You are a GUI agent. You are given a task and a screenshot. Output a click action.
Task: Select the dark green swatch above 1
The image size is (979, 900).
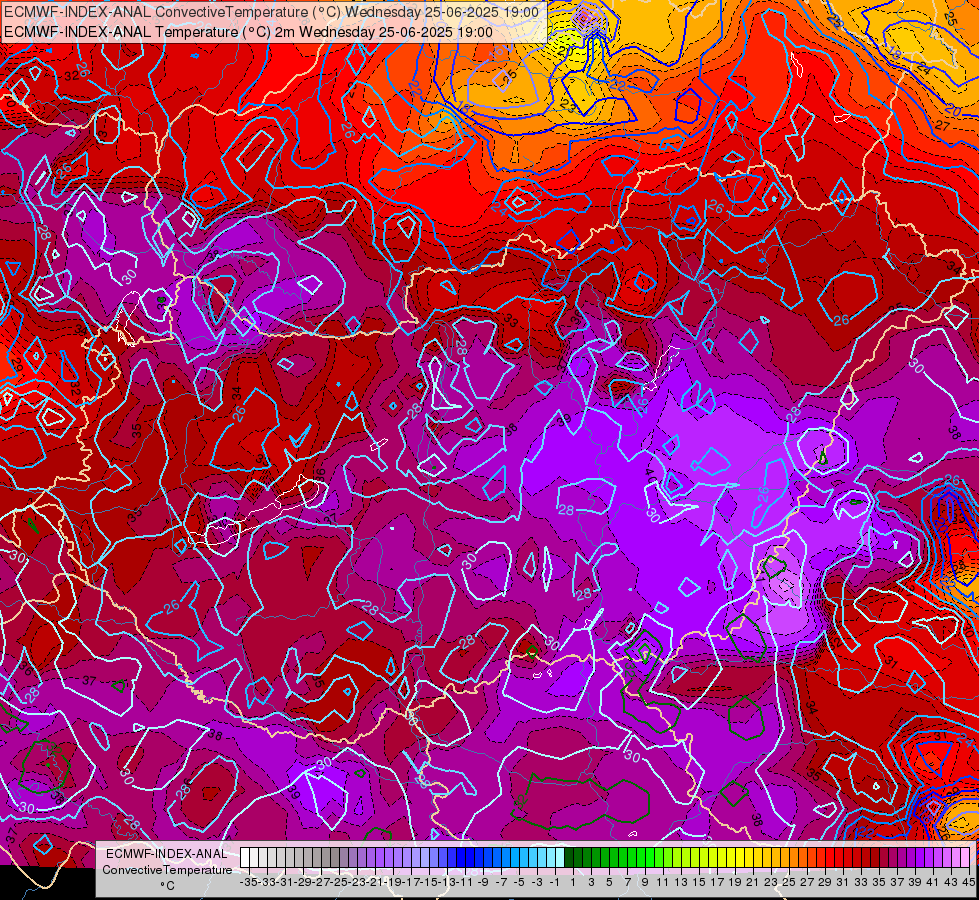pyautogui.click(x=569, y=857)
